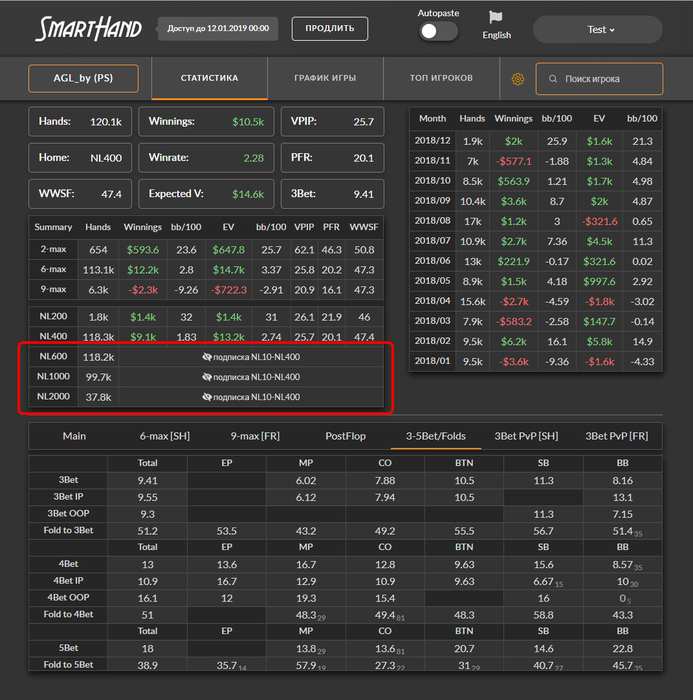
Task: Click the English language label
Action: (x=497, y=35)
